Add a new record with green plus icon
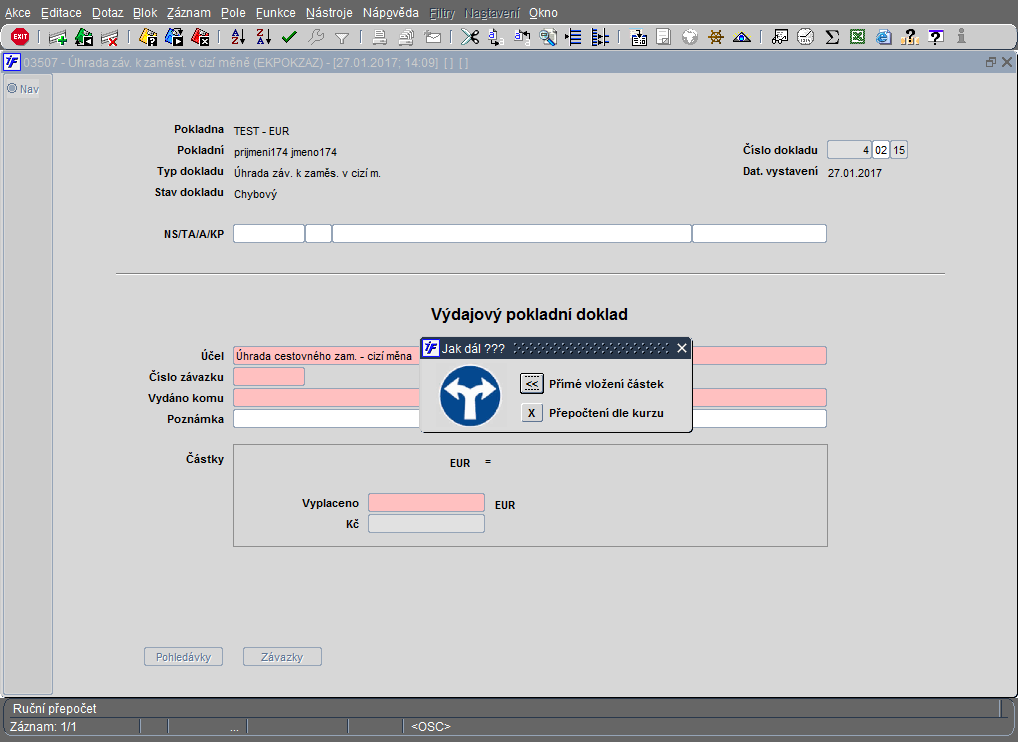1018x742 pixels. pos(58,38)
